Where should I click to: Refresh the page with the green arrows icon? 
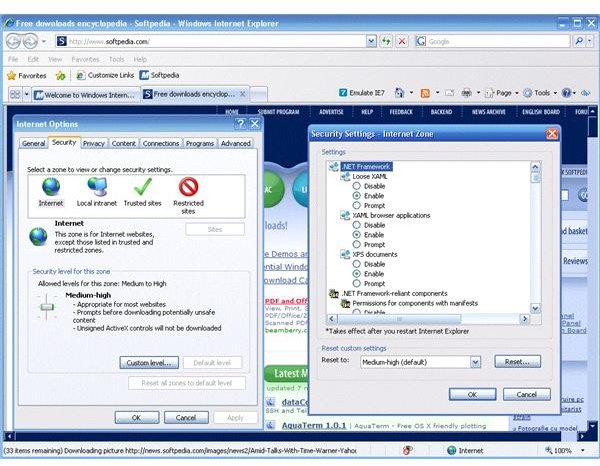[386, 41]
